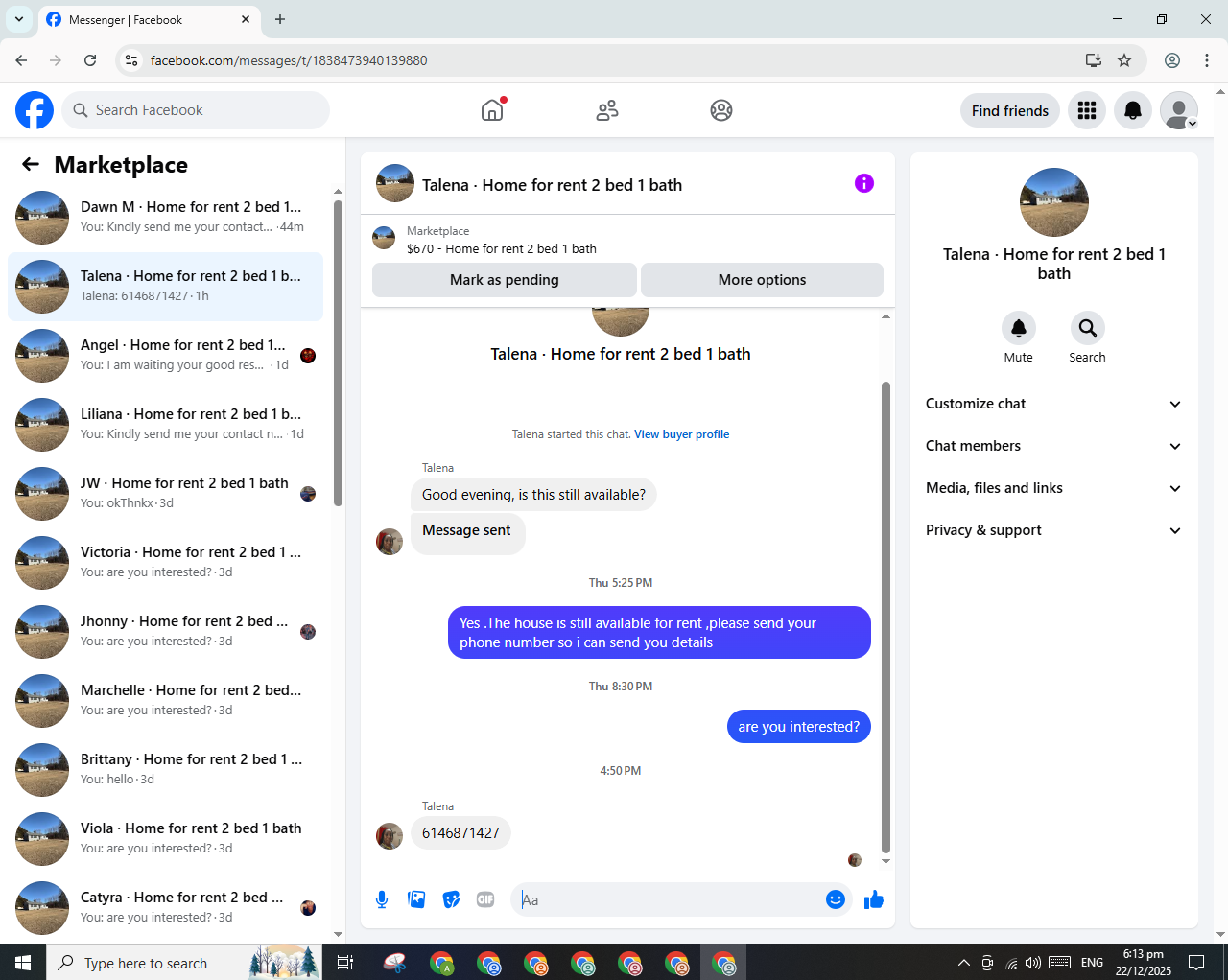The width and height of the screenshot is (1228, 980).
Task: Click the taskbar search box
Action: (x=182, y=962)
